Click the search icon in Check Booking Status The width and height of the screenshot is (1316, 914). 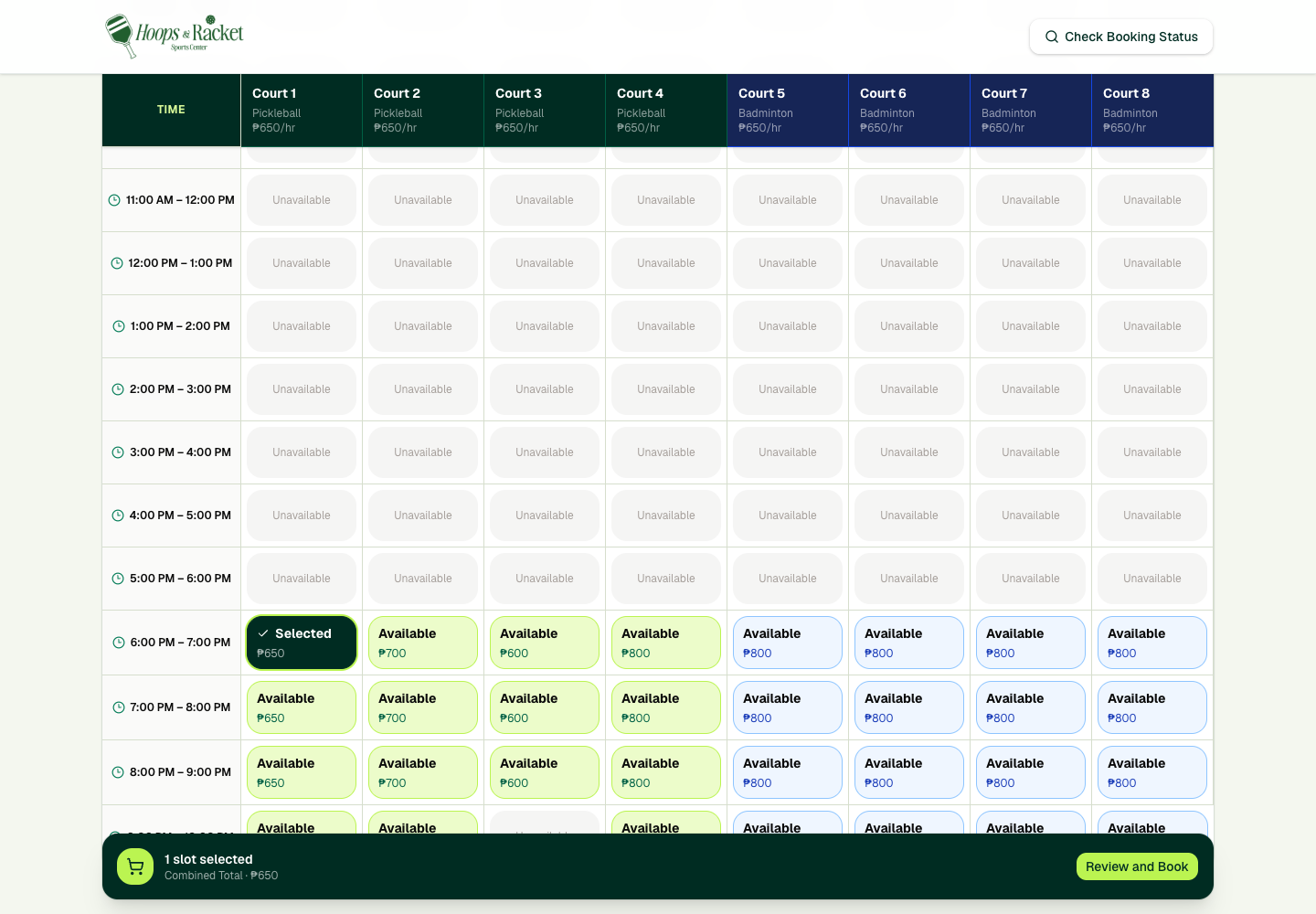(1052, 37)
